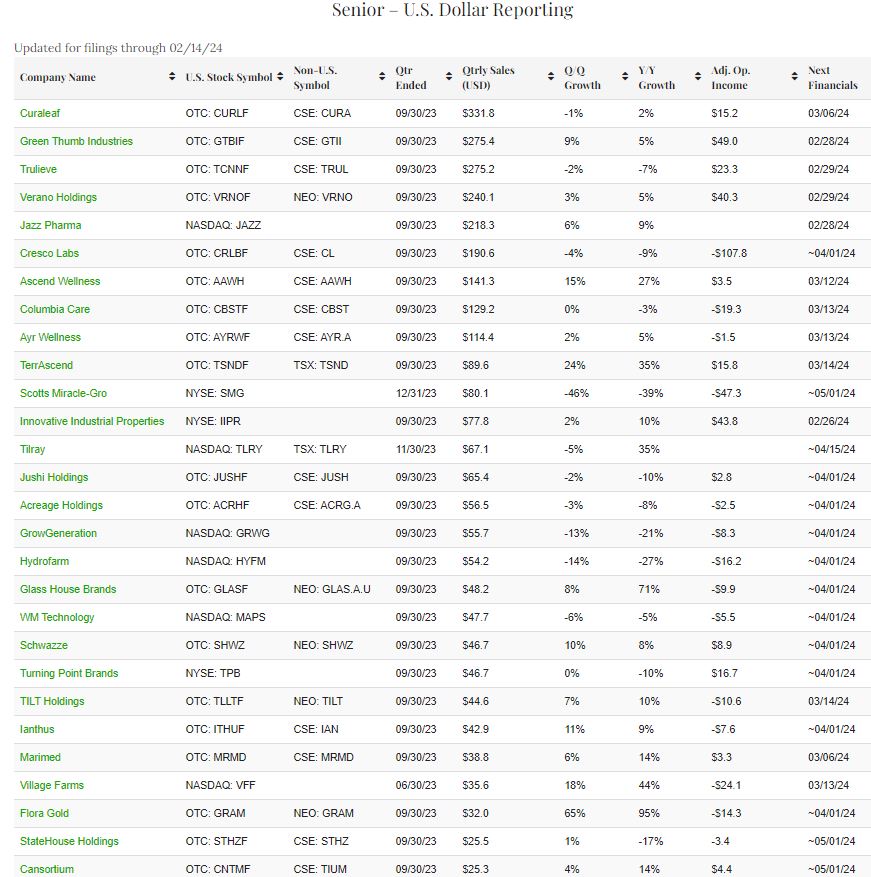Click the Scotts Miracle-Gro company link

tap(63, 393)
